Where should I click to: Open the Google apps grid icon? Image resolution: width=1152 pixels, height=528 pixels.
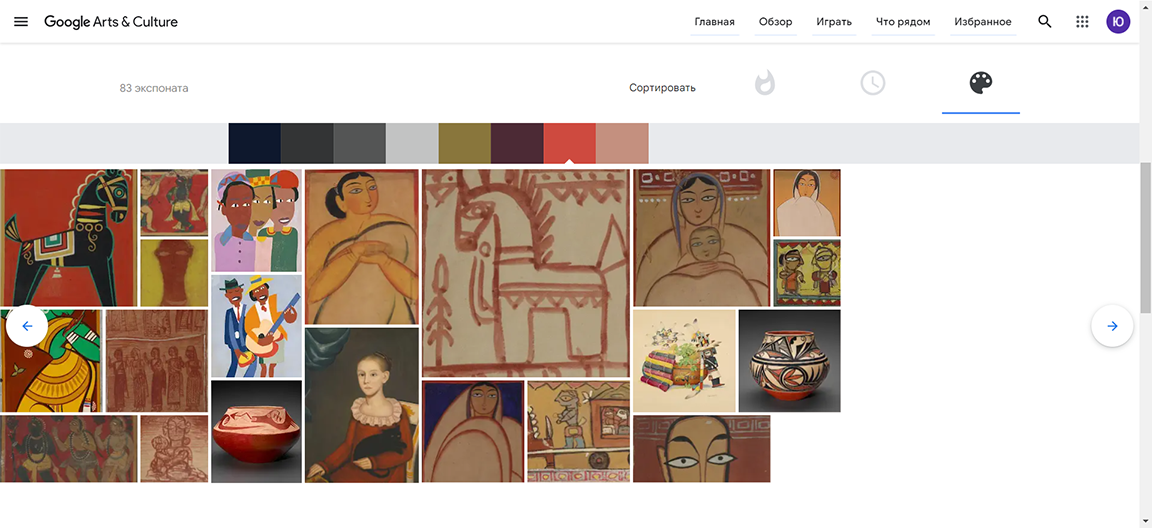1082,21
